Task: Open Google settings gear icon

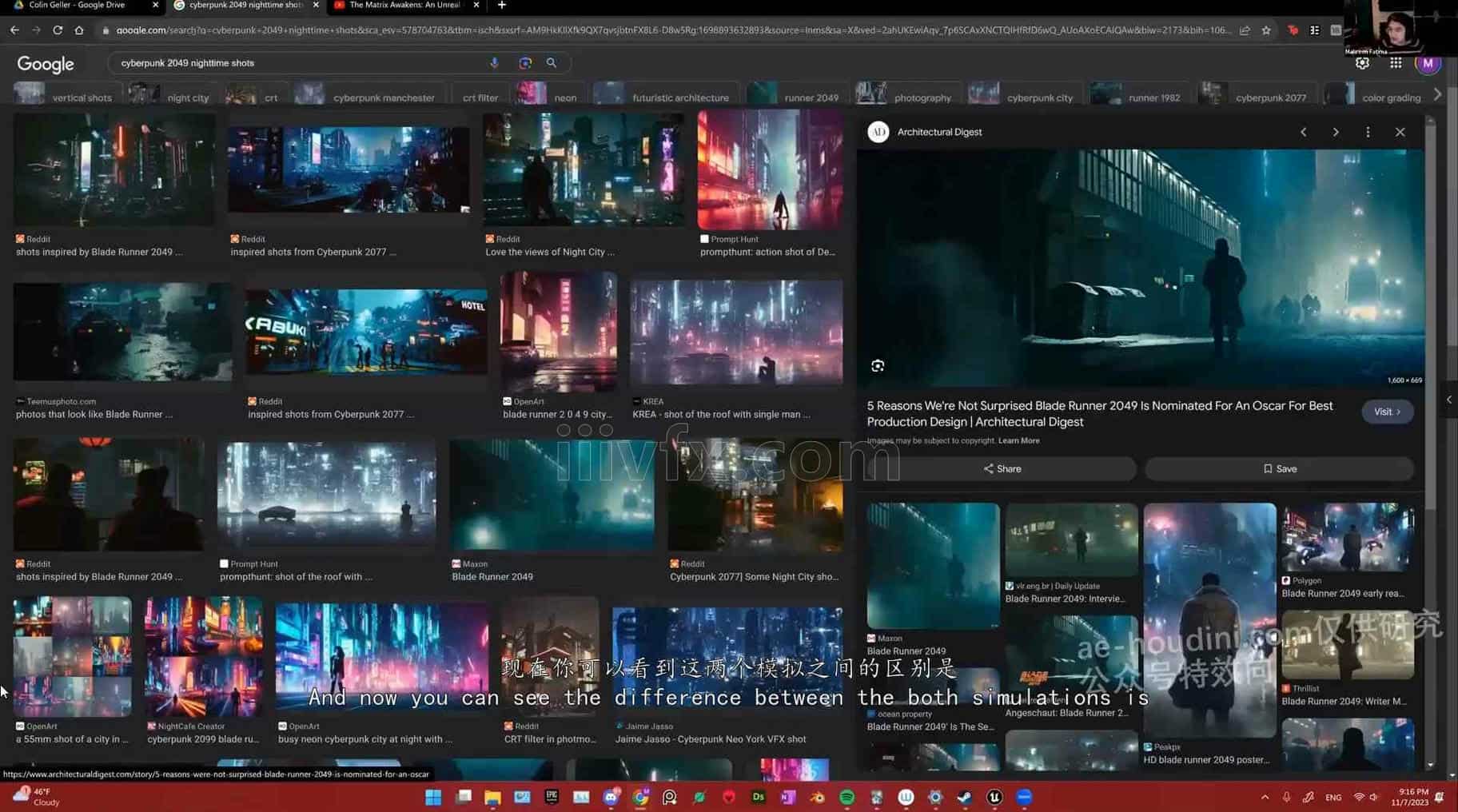Action: pyautogui.click(x=1362, y=63)
